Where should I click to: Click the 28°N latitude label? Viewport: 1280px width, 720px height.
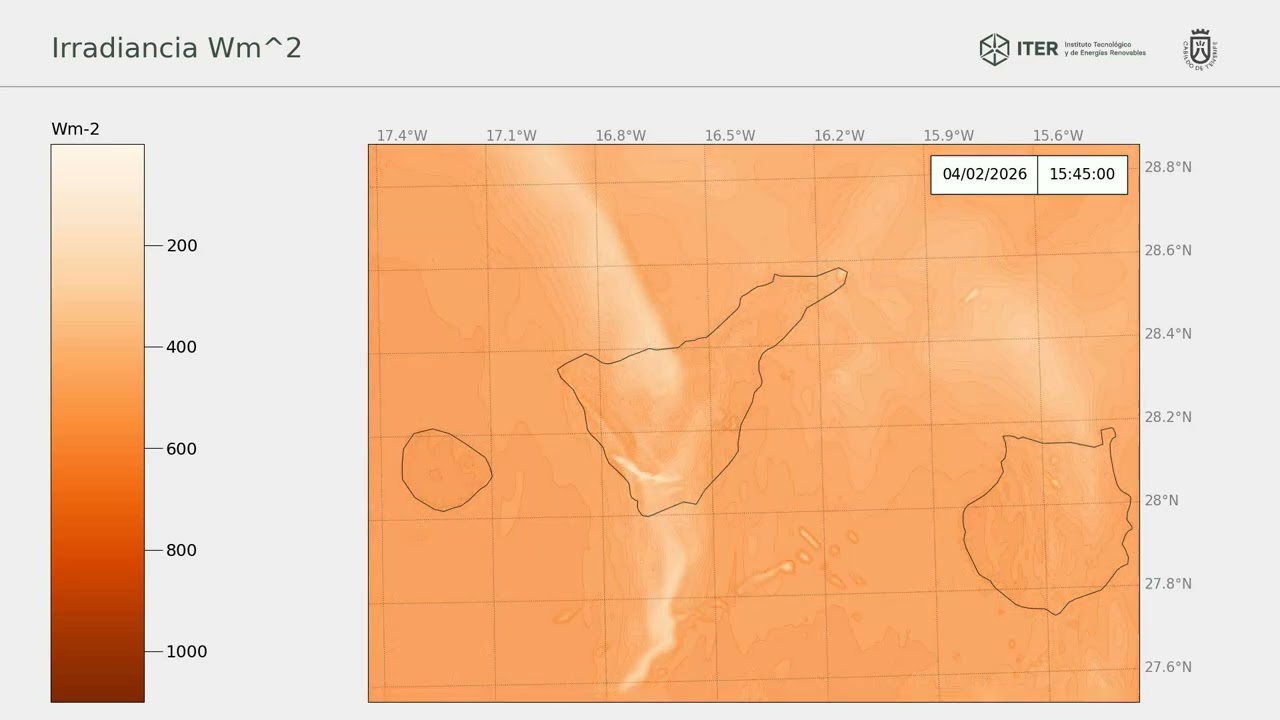click(1162, 500)
